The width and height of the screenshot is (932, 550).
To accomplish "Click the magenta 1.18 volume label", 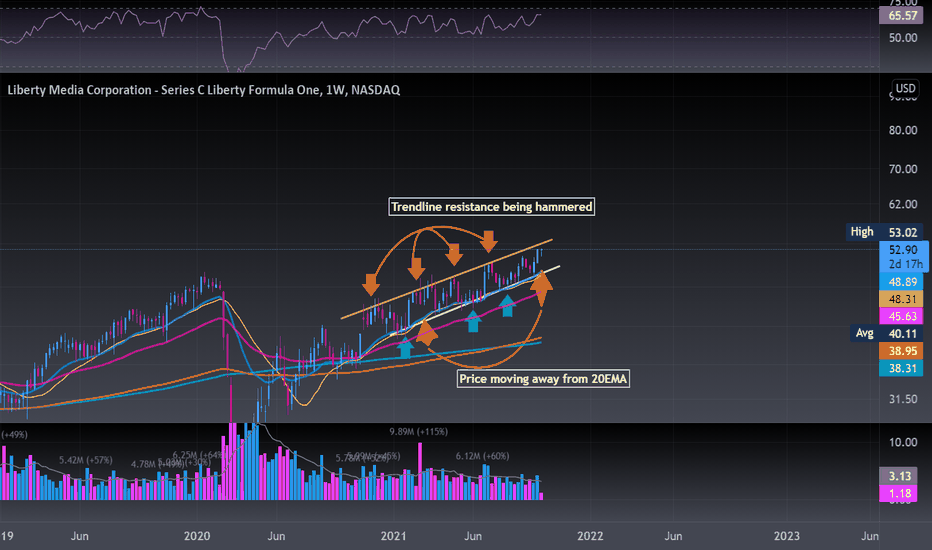I will [x=900, y=493].
